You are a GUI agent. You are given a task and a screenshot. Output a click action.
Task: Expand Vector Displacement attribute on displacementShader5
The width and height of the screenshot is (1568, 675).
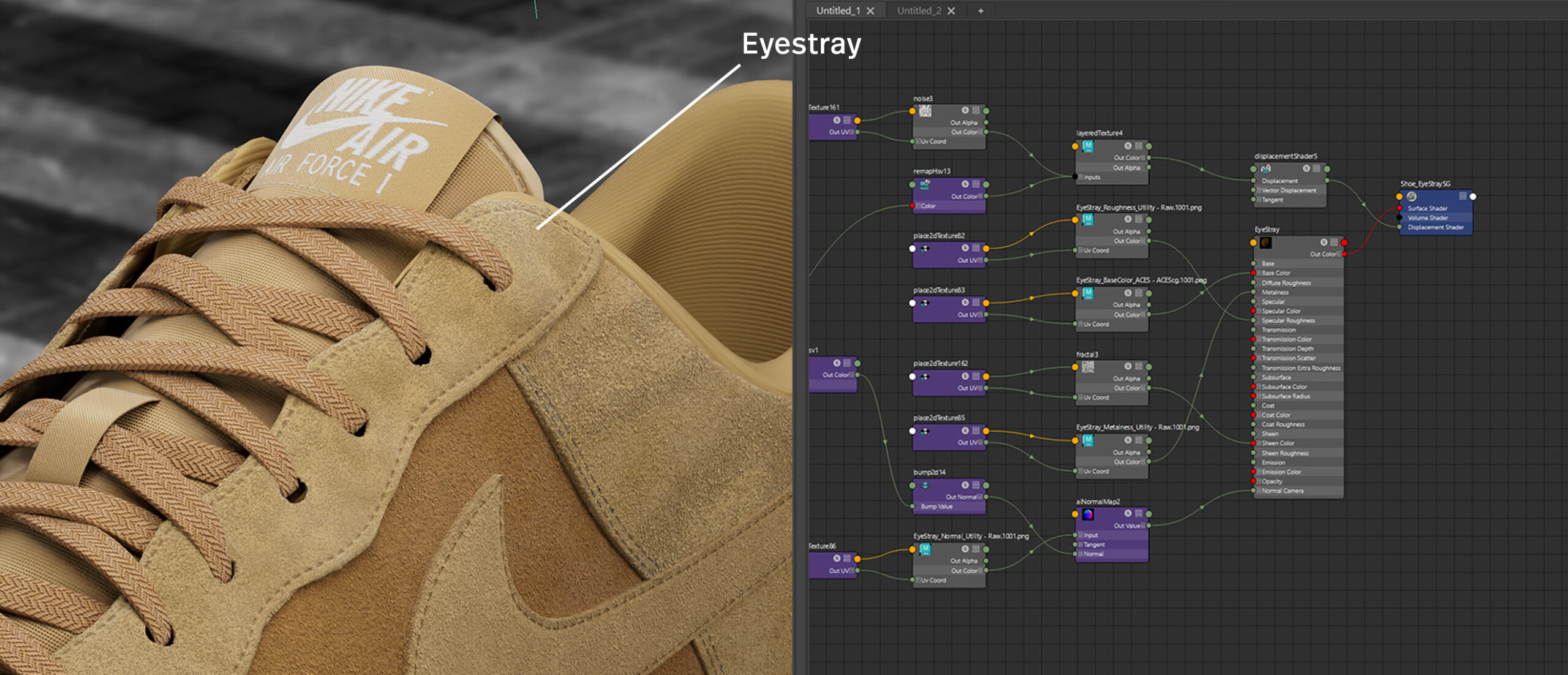1259,190
